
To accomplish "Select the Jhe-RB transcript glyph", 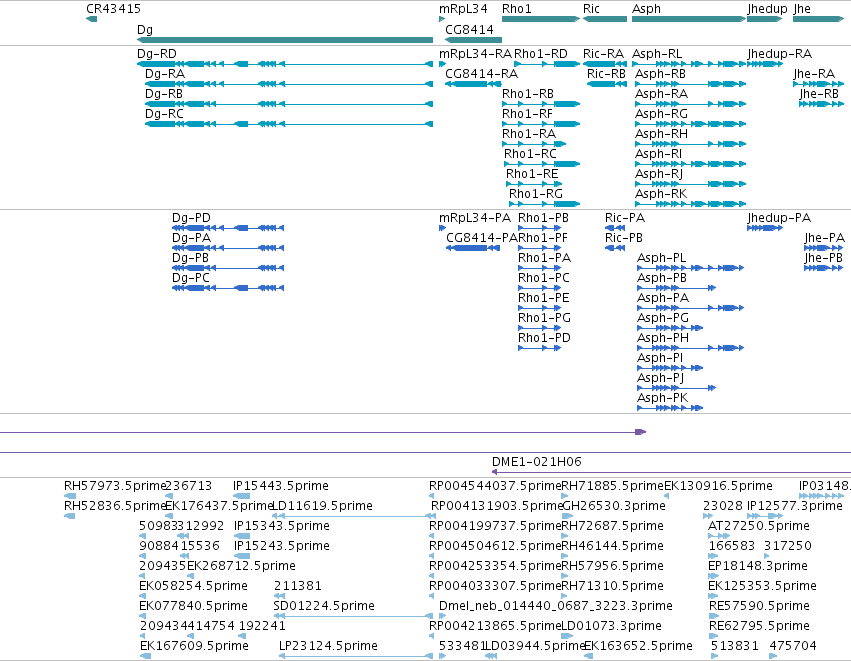I will click(821, 104).
